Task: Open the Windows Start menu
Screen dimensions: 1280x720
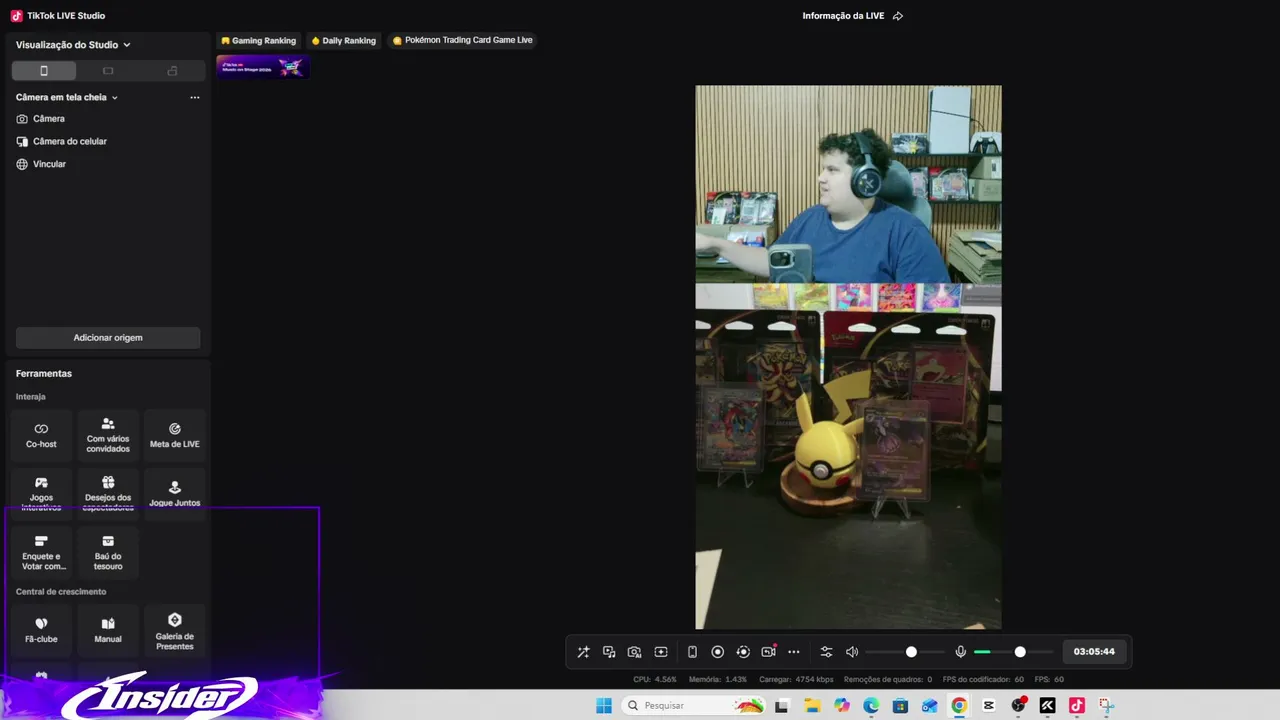Action: pos(604,706)
